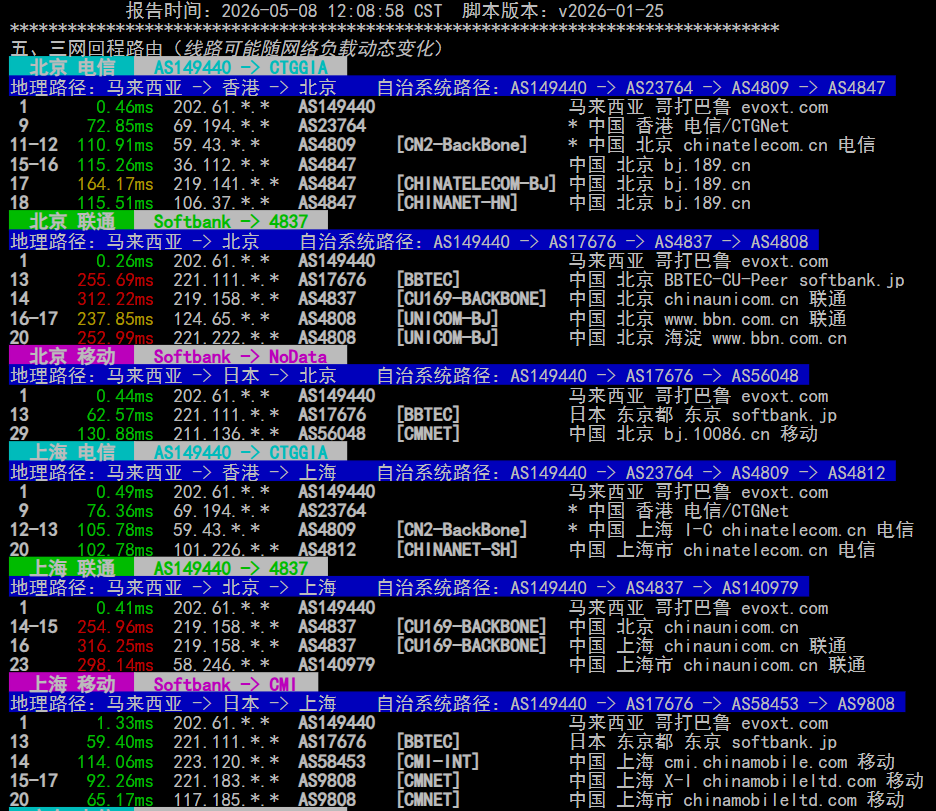Select the 115.51ms latency on hop 18
This screenshot has width=936, height=811.
click(x=115, y=203)
